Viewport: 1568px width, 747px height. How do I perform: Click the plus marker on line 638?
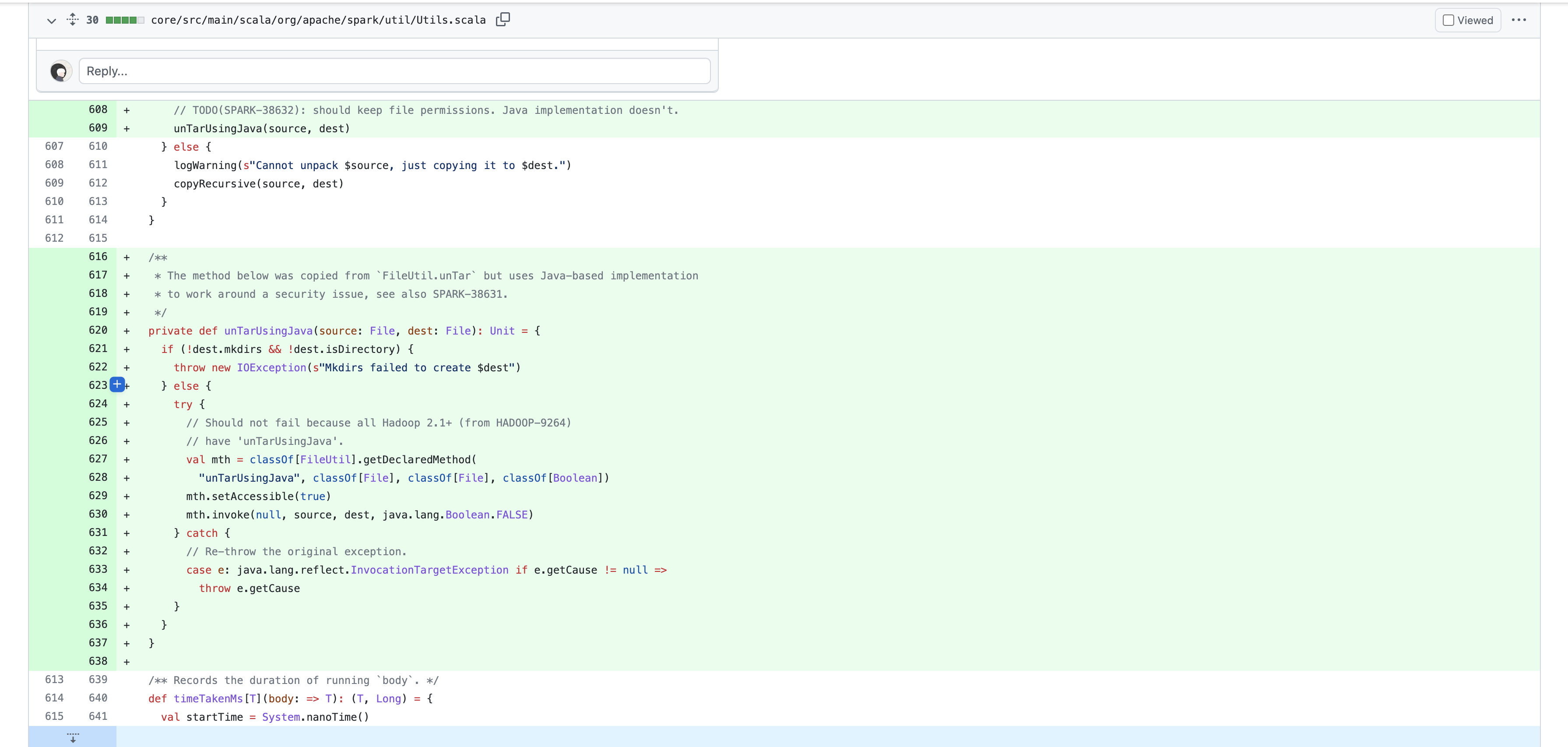coord(127,662)
